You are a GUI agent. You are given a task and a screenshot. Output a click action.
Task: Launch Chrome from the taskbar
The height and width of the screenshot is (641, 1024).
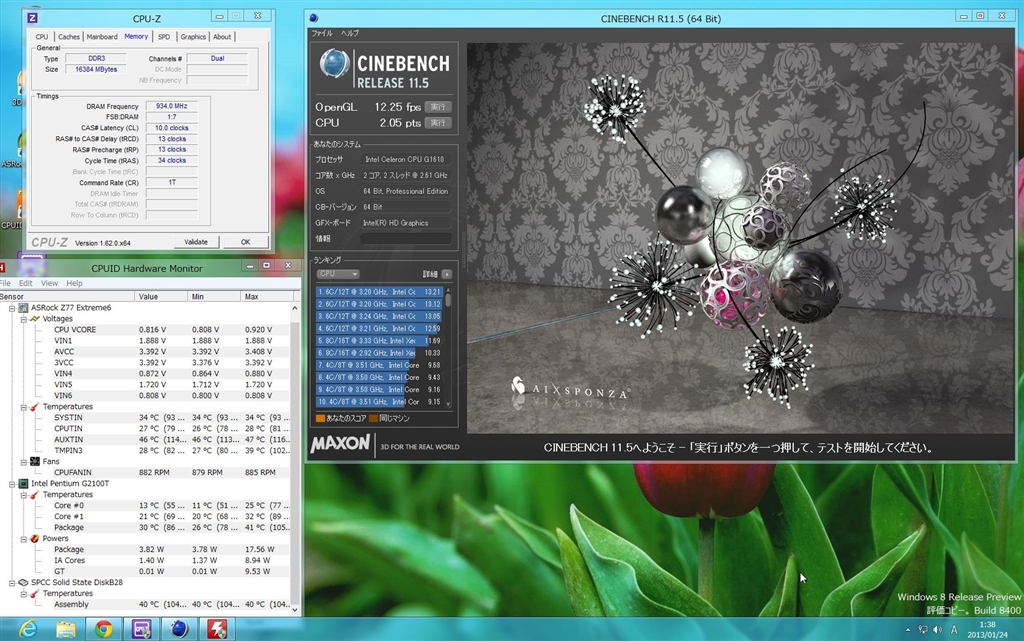(x=102, y=629)
